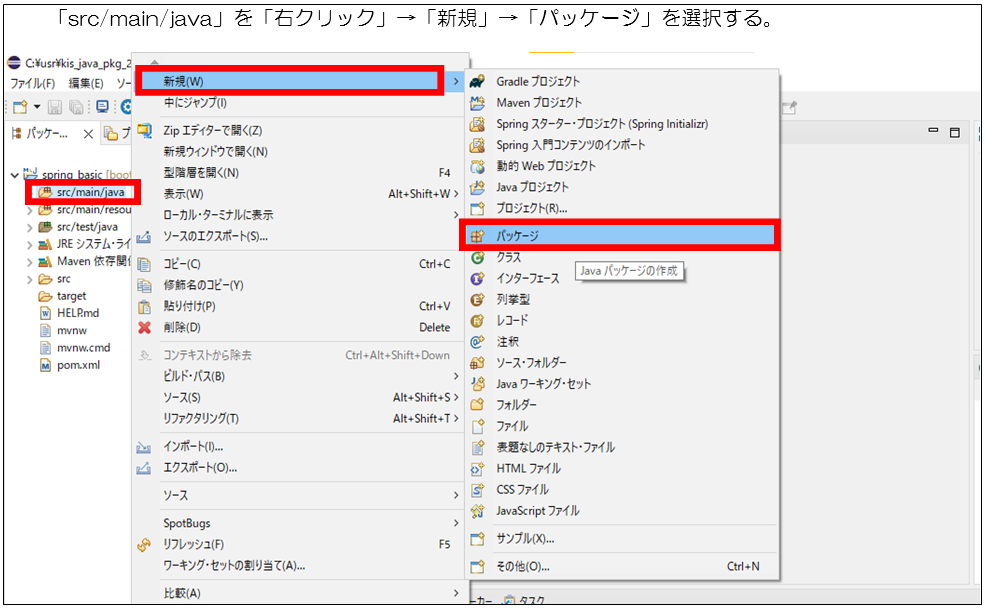Click the Zip エディター icon in context menu
Image resolution: width=986 pixels, height=608 pixels.
[144, 130]
